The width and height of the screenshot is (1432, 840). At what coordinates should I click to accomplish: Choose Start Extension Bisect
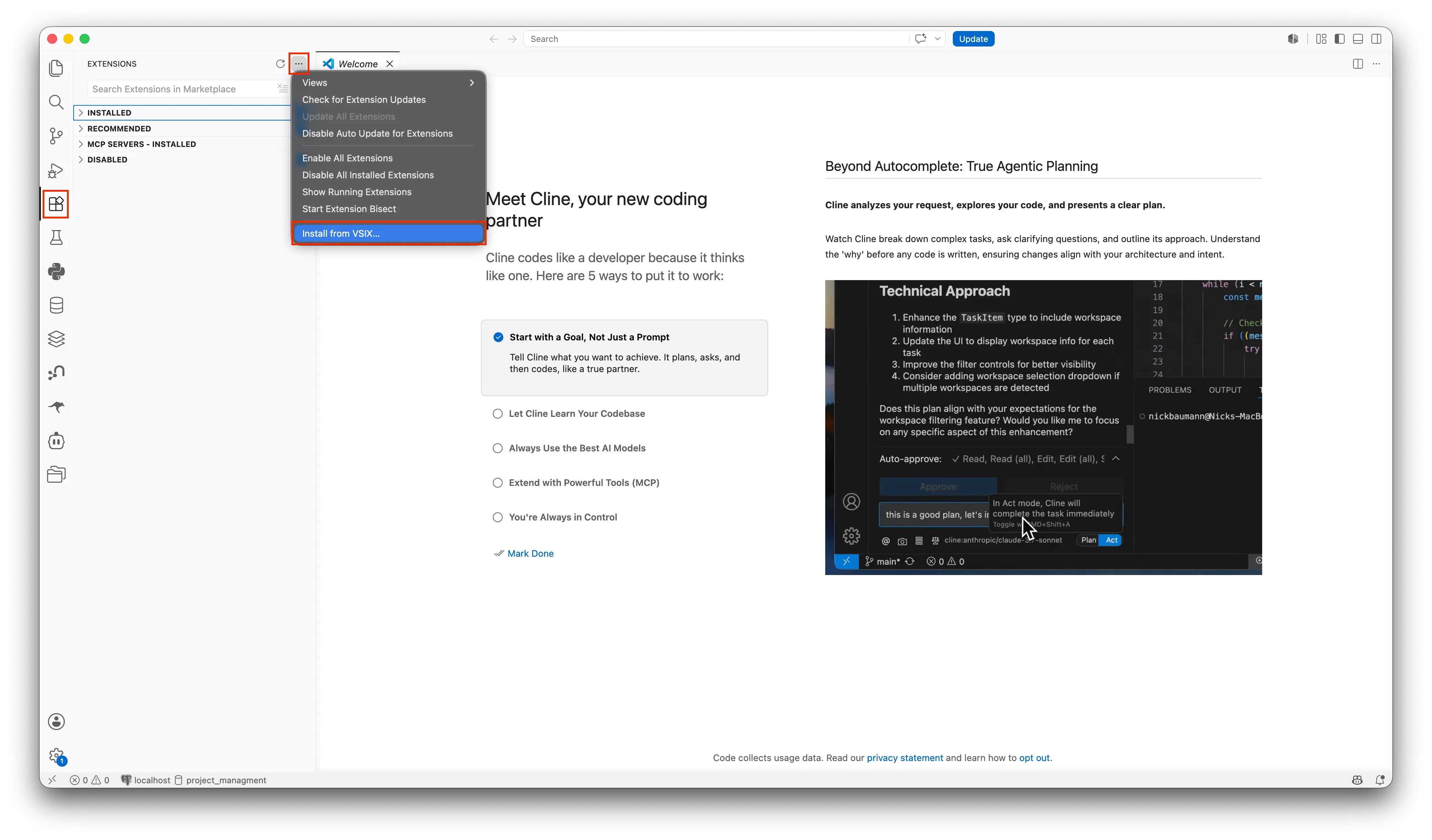click(x=388, y=209)
